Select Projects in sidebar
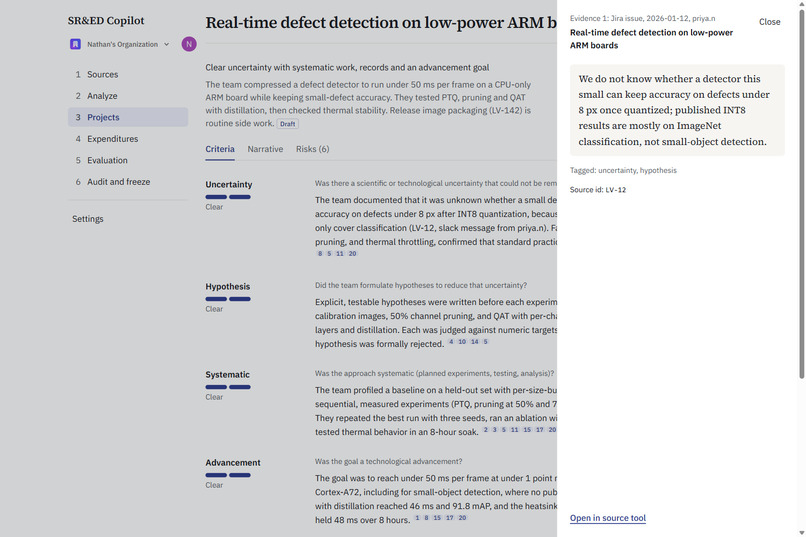The height and width of the screenshot is (537, 806). point(128,117)
